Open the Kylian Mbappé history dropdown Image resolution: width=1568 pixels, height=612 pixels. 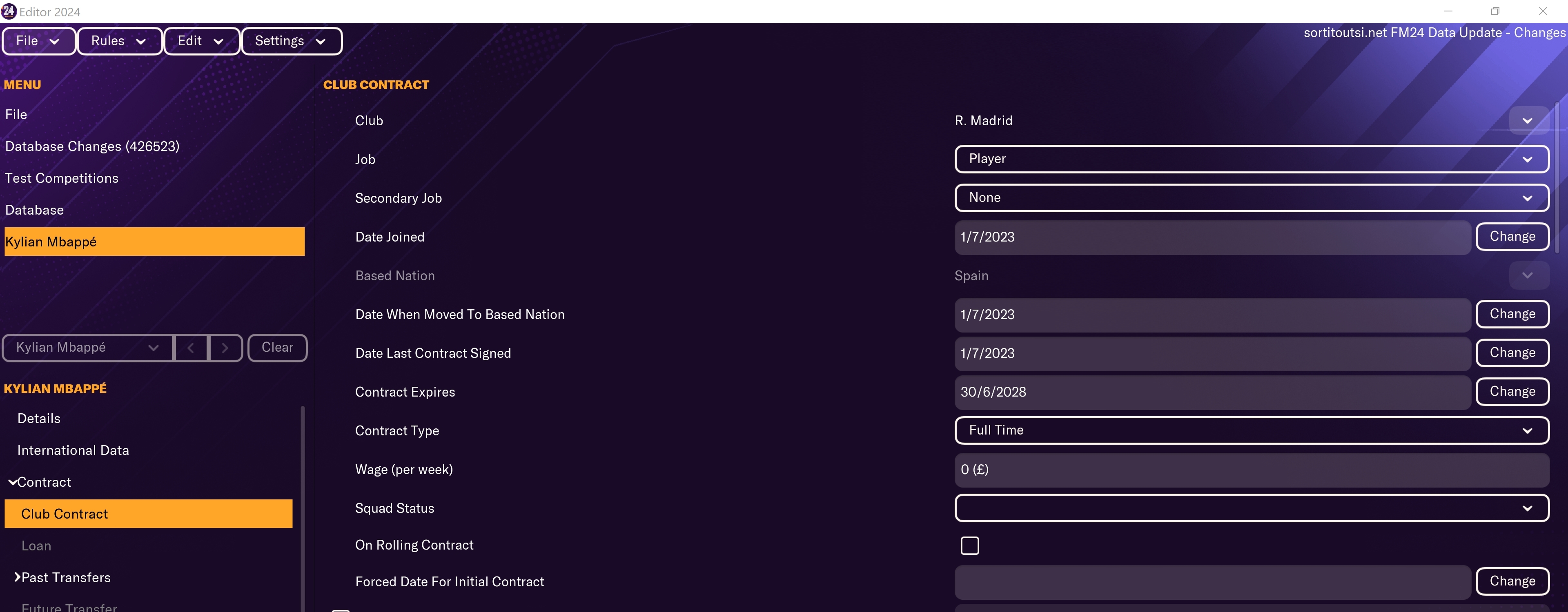[x=88, y=347]
